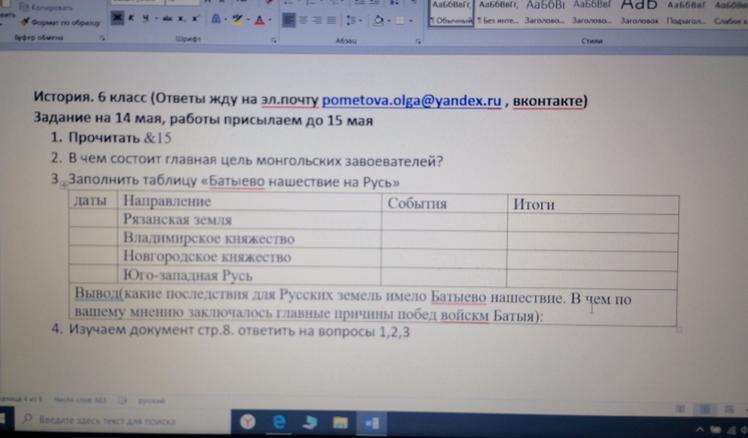748x438 pixels.
Task: Open Paragraph (Абзац) dialog launcher
Action: (418, 42)
